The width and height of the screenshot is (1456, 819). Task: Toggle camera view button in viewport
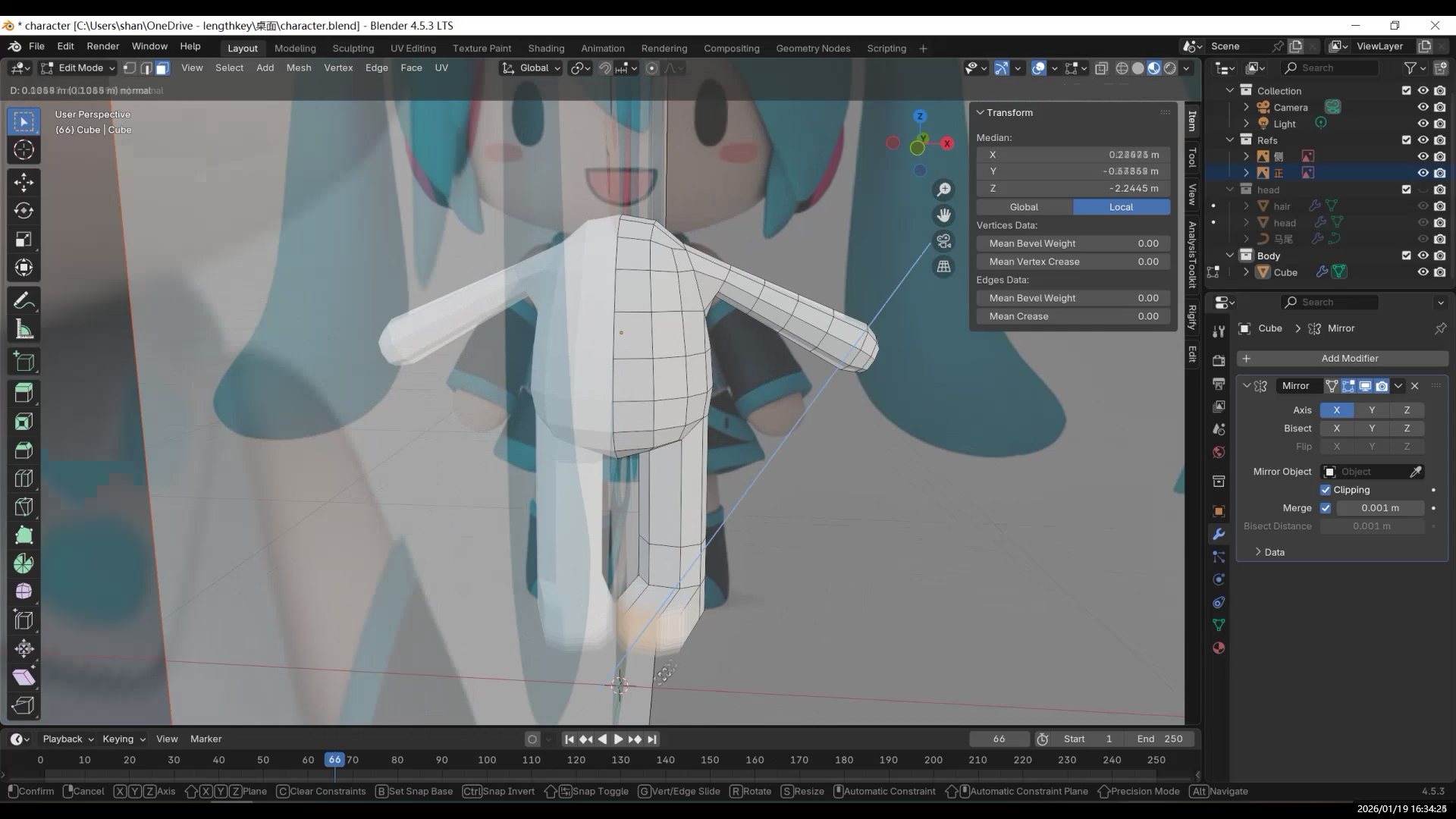943,241
